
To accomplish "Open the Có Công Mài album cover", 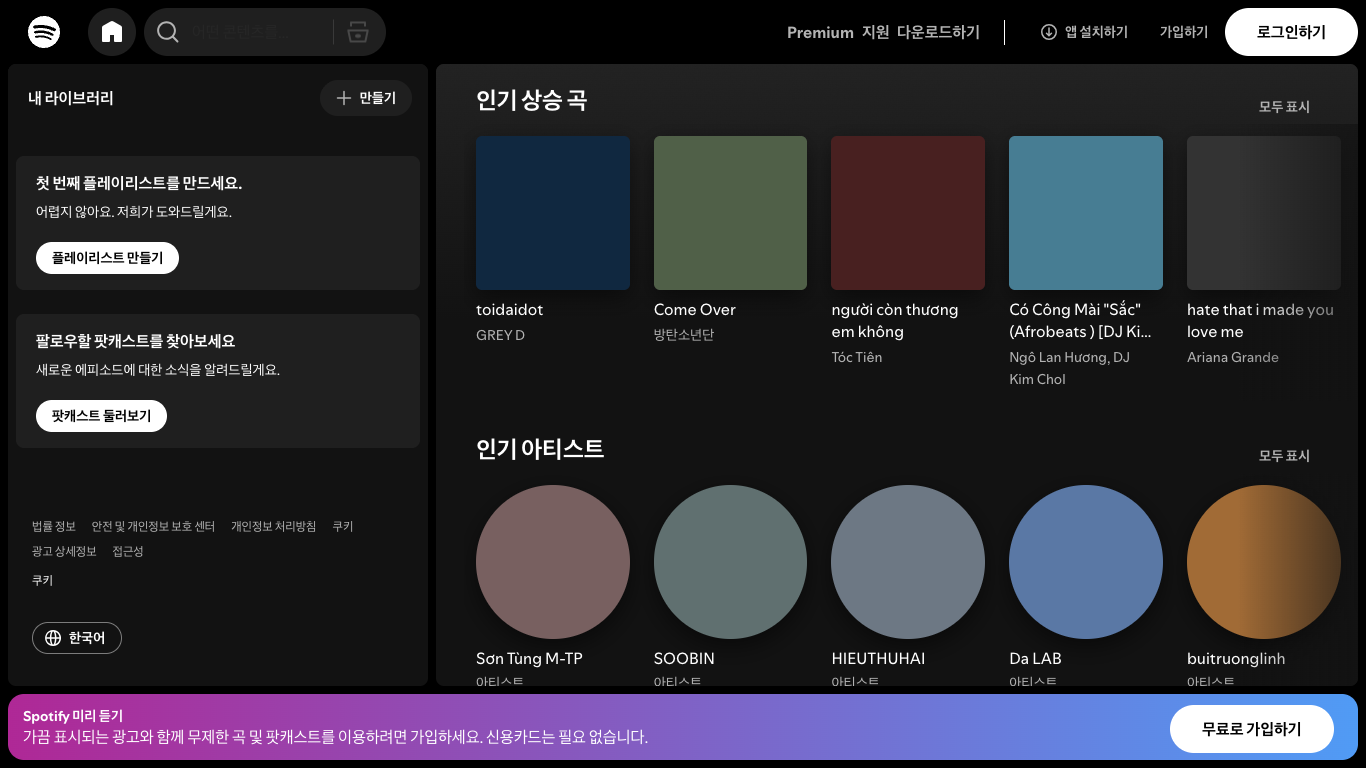I will (1086, 213).
